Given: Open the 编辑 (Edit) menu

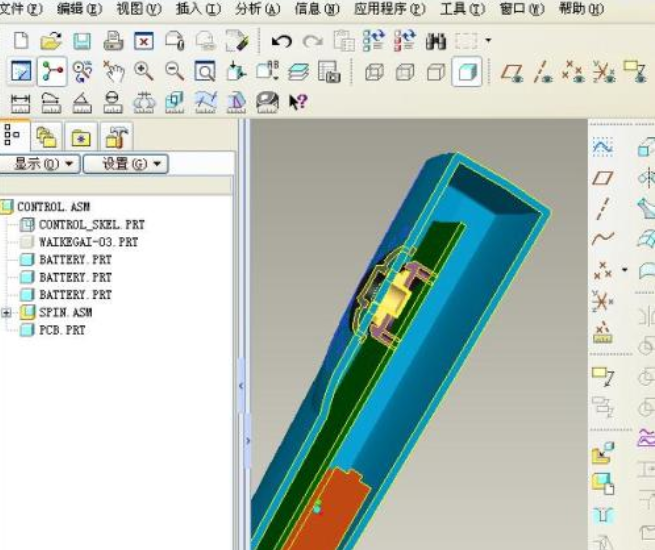Looking at the screenshot, I should point(79,8).
